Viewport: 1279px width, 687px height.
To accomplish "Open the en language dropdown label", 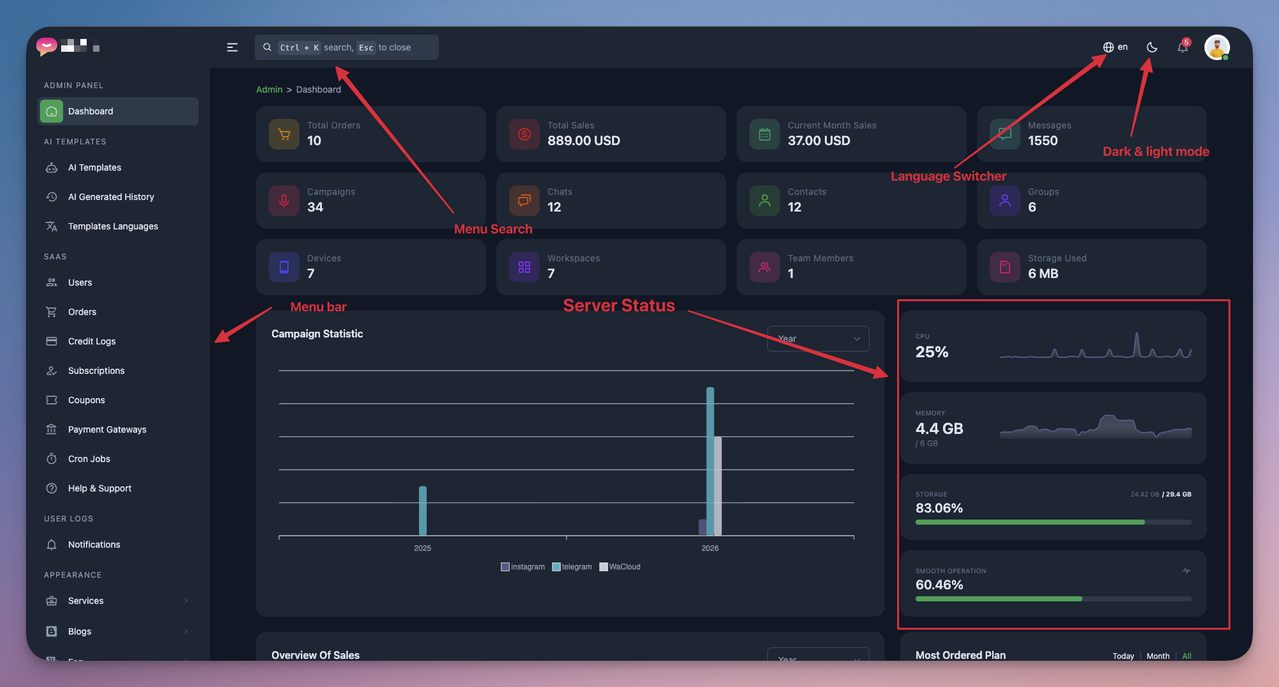I will click(1123, 47).
